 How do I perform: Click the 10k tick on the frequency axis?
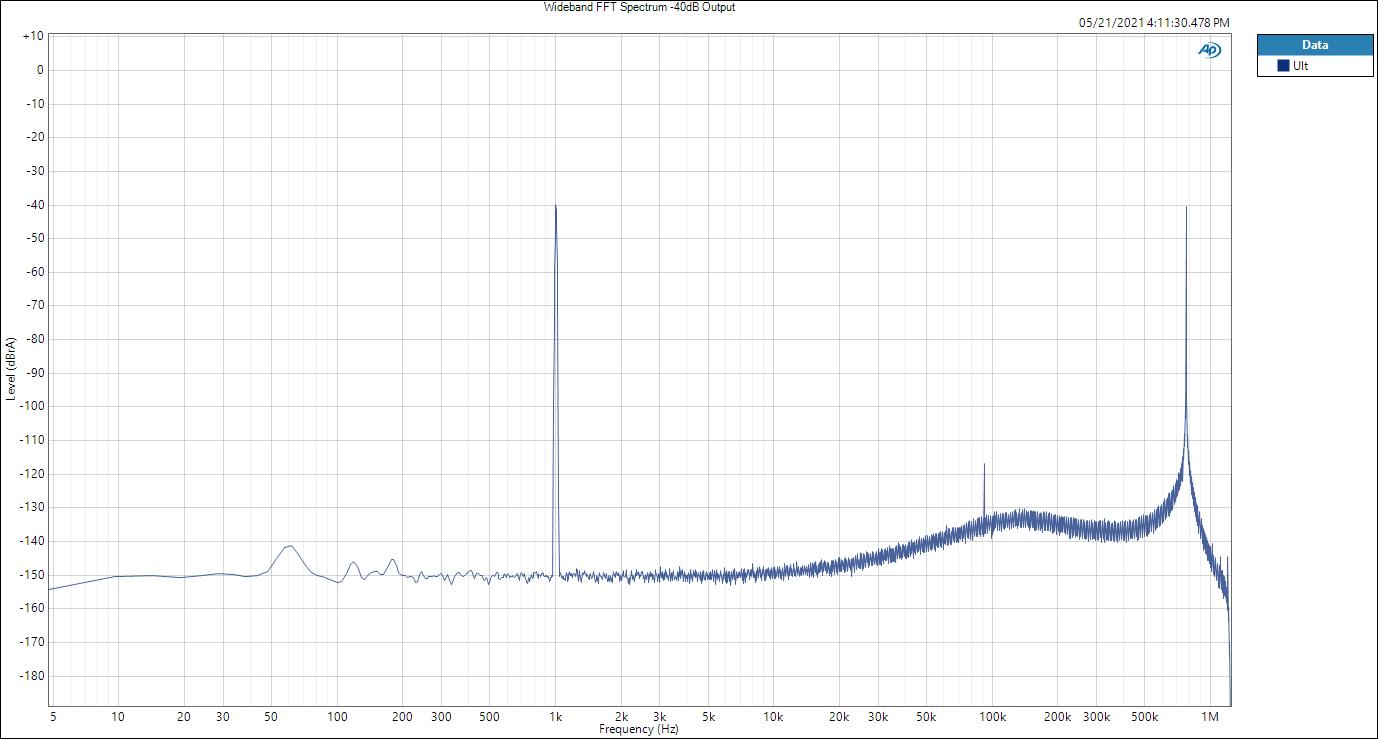coord(773,717)
